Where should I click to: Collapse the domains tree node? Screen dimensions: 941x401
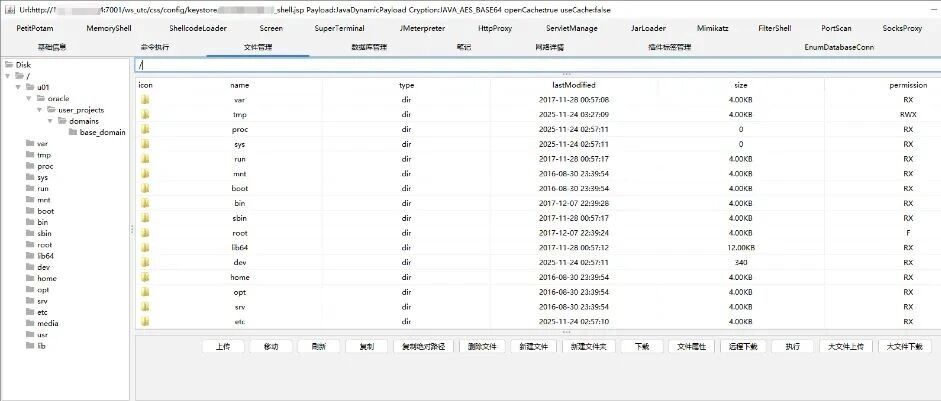pos(50,121)
